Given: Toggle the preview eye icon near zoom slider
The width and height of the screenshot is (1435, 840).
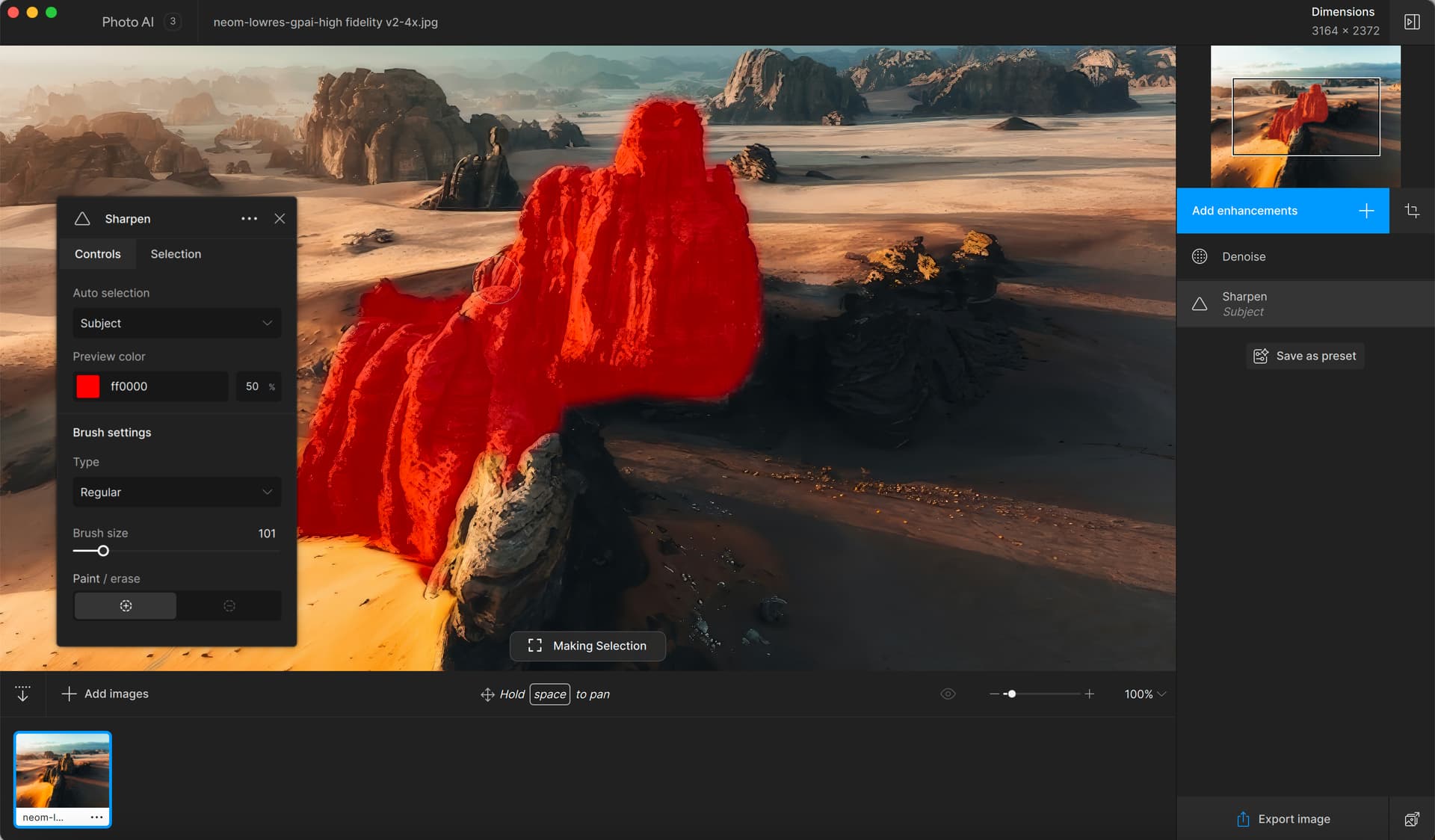Looking at the screenshot, I should [947, 694].
